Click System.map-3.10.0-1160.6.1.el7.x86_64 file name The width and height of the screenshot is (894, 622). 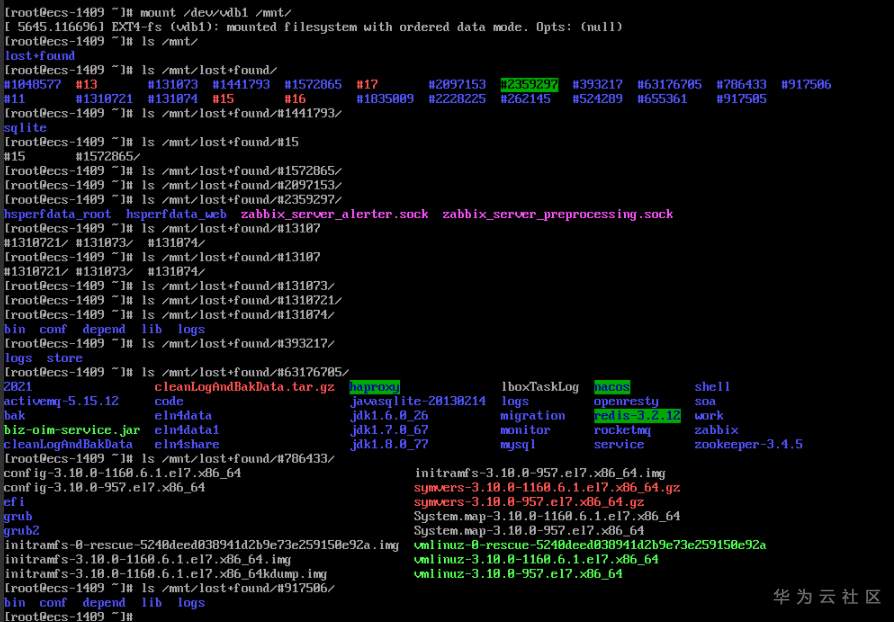tap(547, 517)
